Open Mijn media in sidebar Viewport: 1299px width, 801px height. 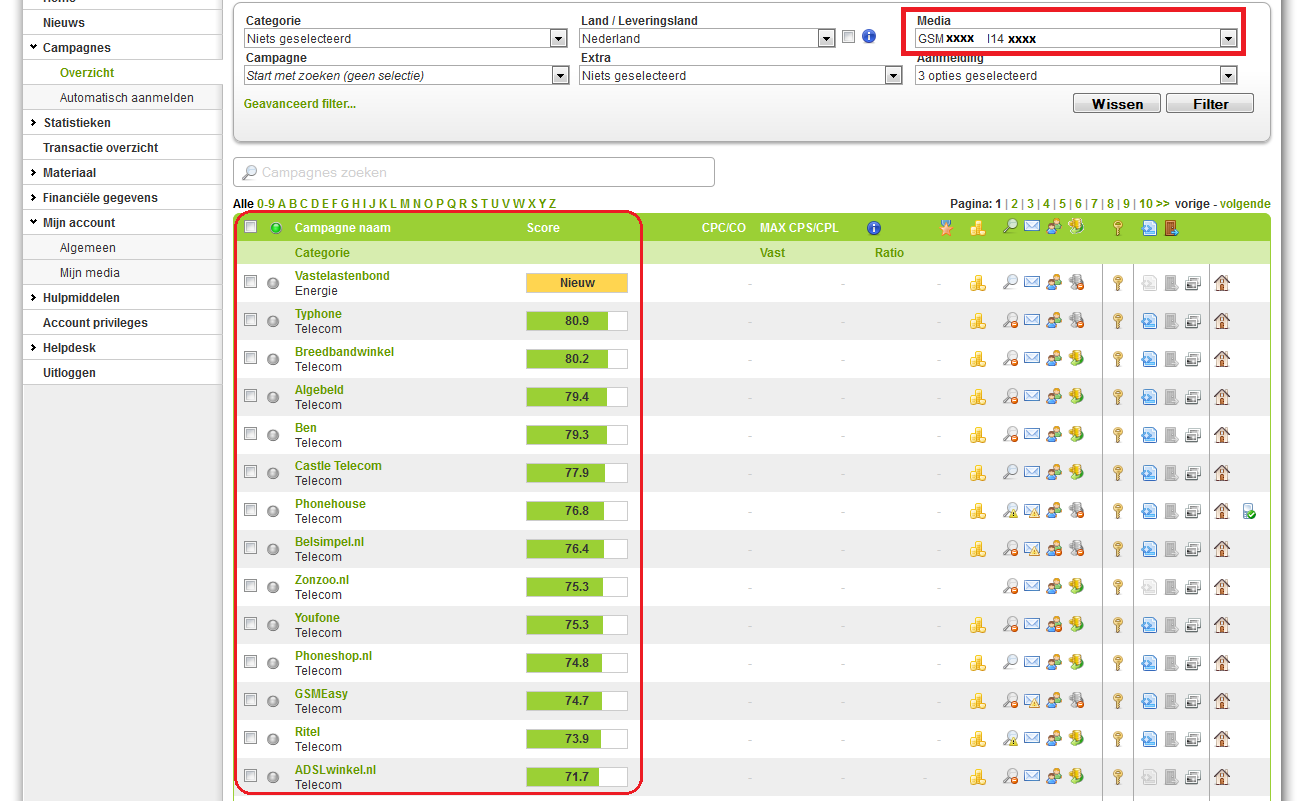click(x=89, y=272)
